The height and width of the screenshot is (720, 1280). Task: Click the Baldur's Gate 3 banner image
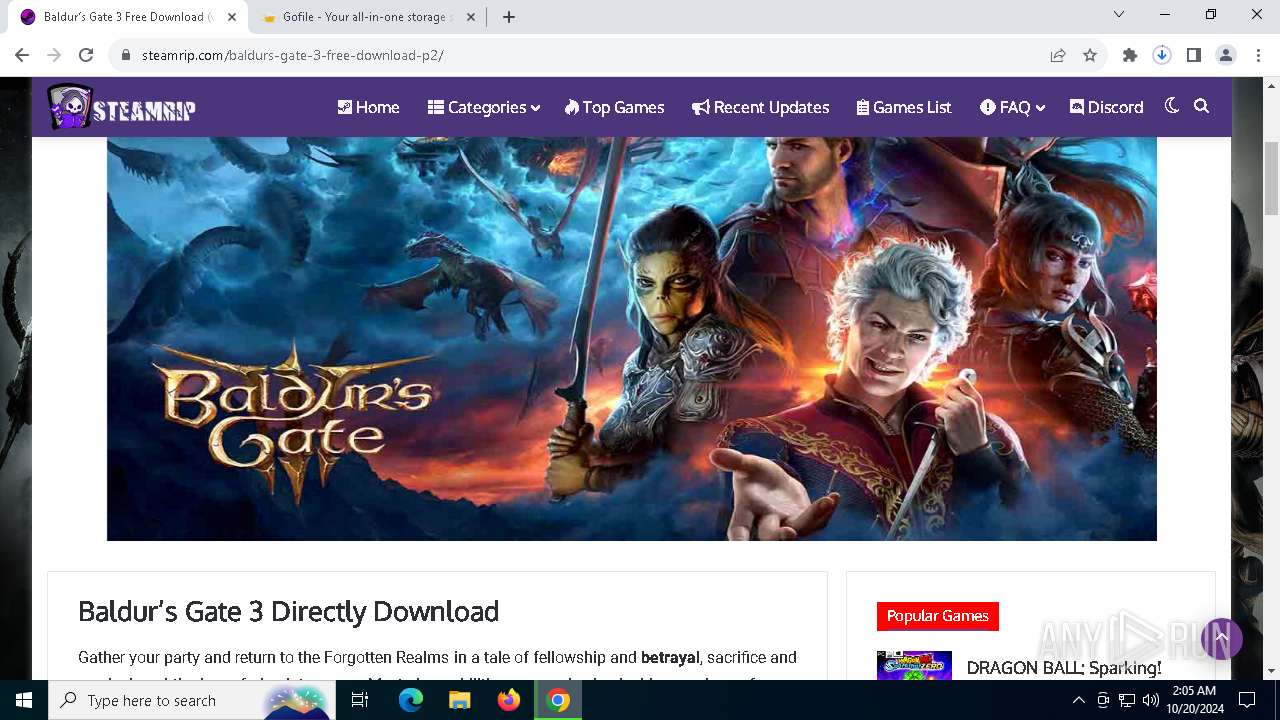(632, 339)
